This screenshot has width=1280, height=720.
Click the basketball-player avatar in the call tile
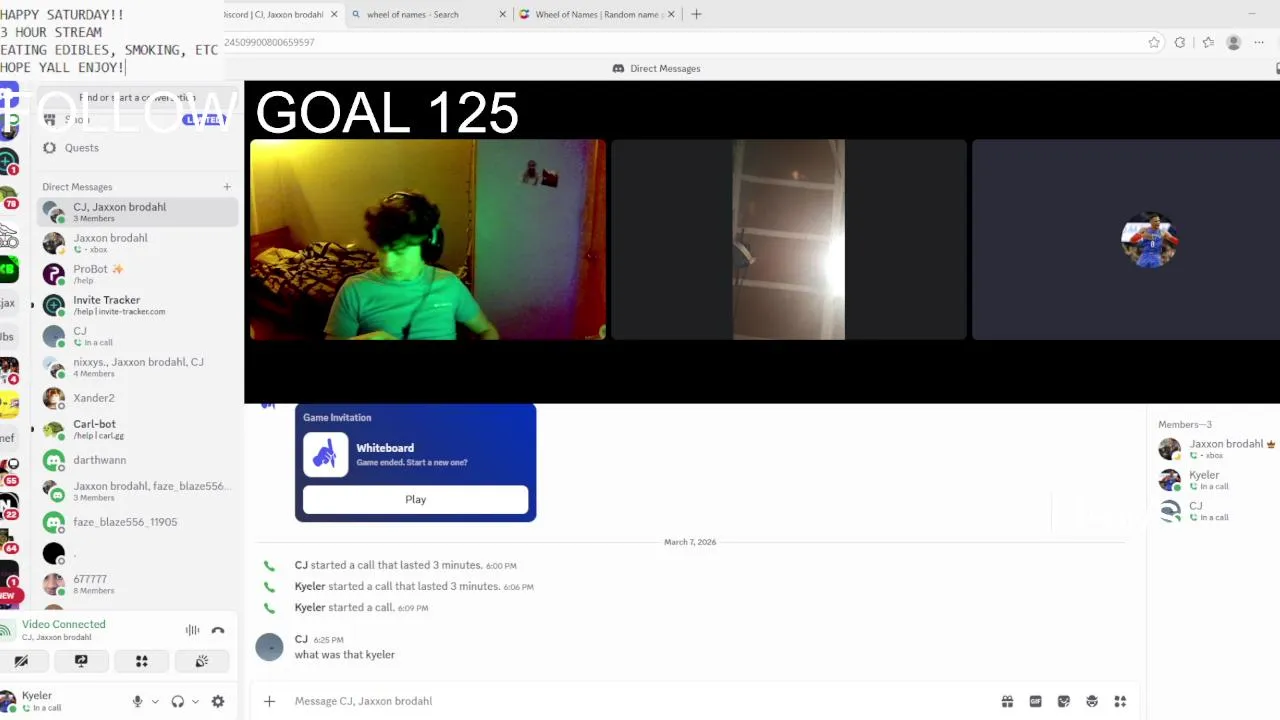(1149, 240)
